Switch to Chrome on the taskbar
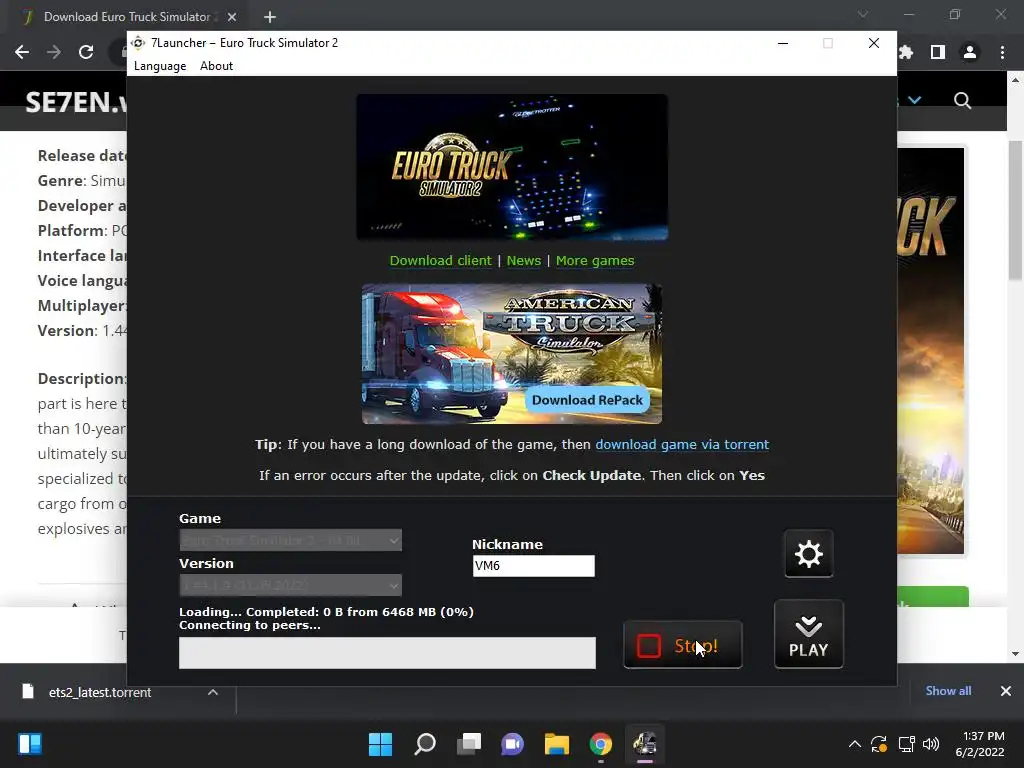 tap(601, 744)
